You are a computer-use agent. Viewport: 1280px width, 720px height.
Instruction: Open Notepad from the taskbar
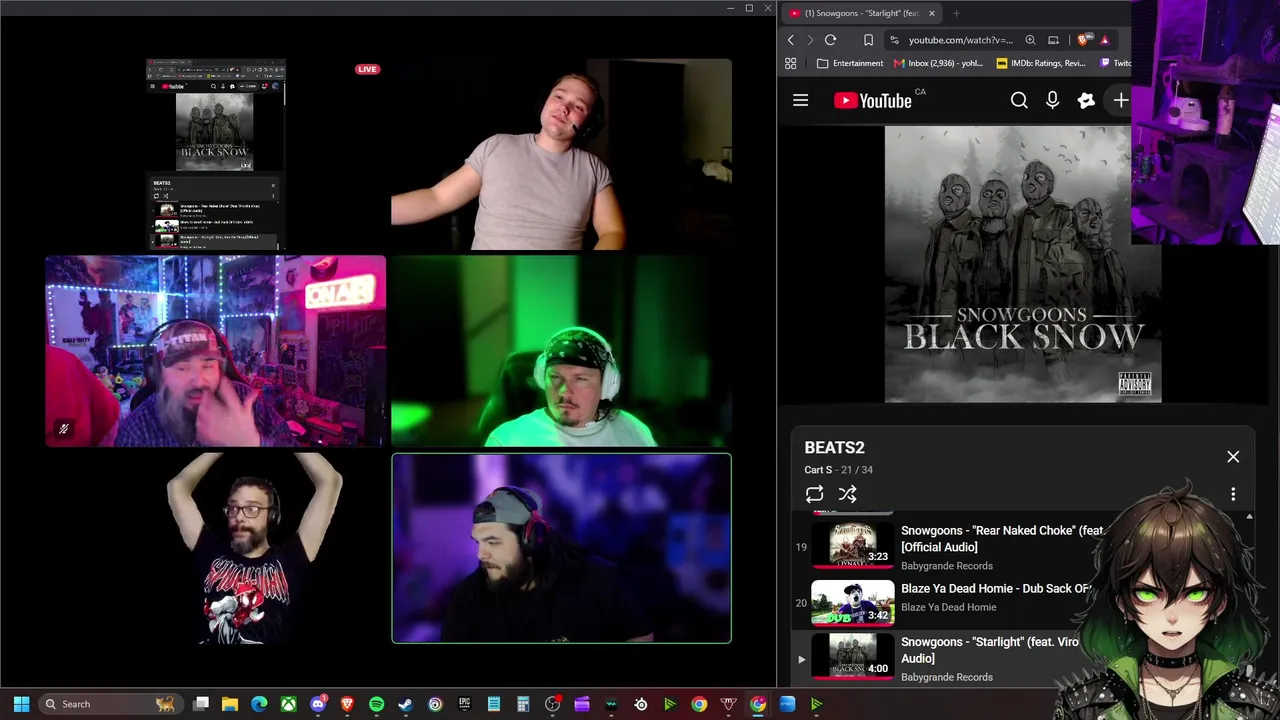(493, 704)
